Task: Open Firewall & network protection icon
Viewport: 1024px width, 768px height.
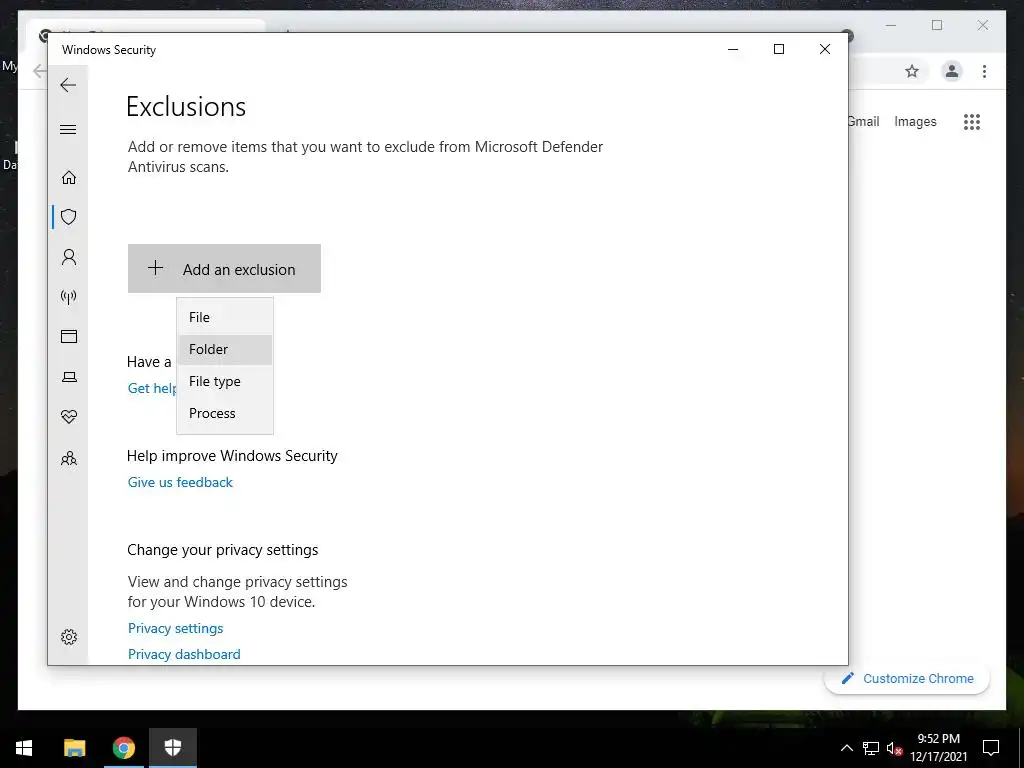Action: coord(69,297)
